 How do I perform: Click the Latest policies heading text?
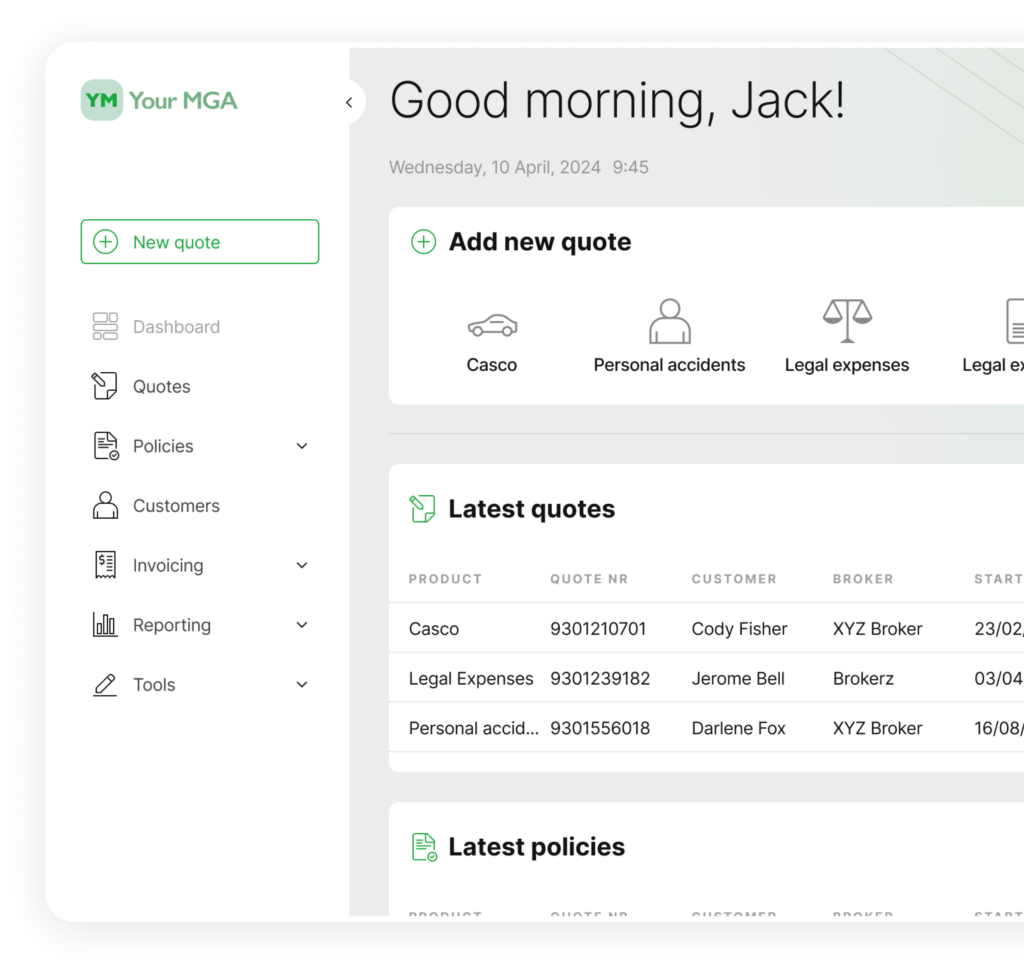pyautogui.click(x=537, y=847)
